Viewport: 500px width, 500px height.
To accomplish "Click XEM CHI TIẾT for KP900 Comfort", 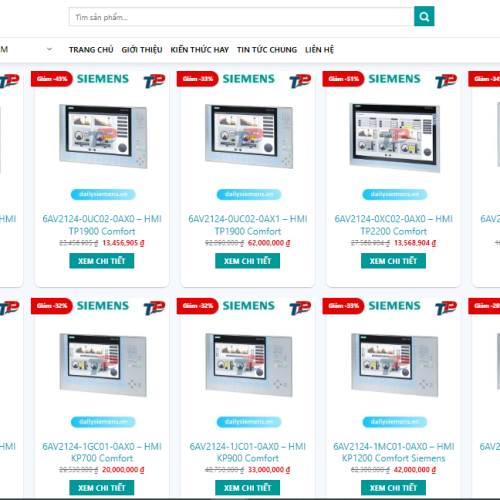I will (x=247, y=488).
